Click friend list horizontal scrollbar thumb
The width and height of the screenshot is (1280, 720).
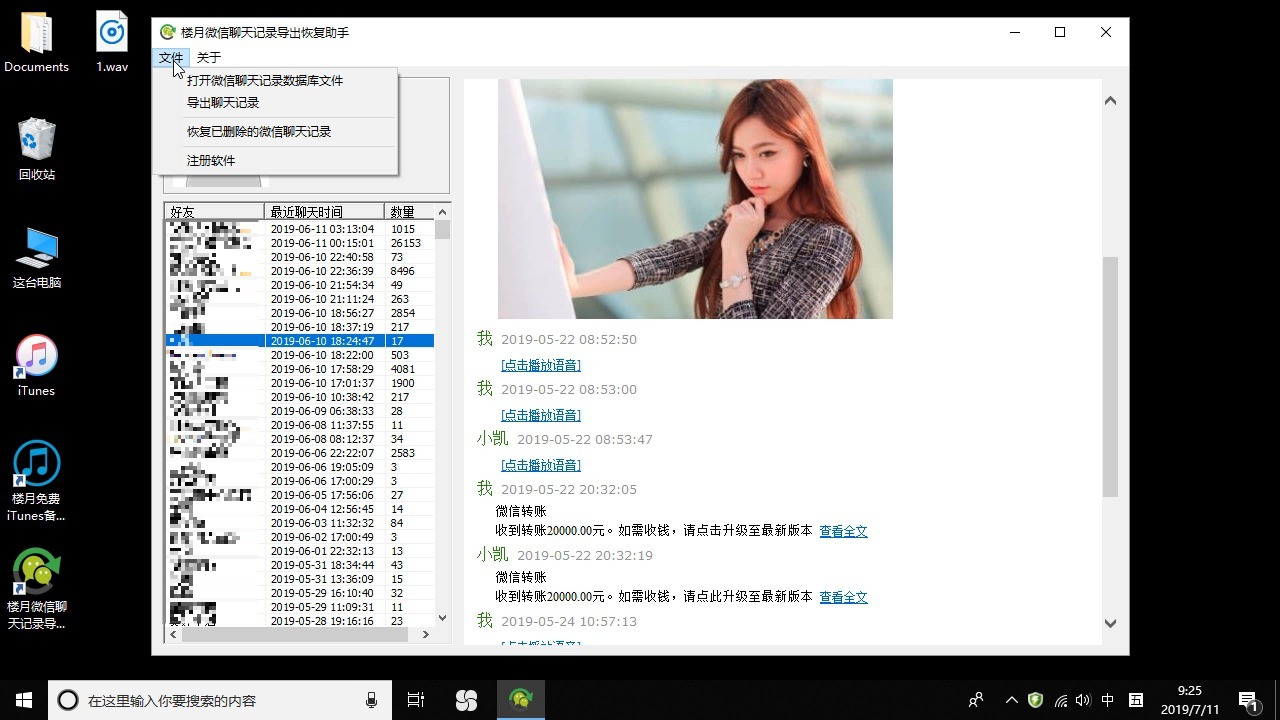coord(294,634)
